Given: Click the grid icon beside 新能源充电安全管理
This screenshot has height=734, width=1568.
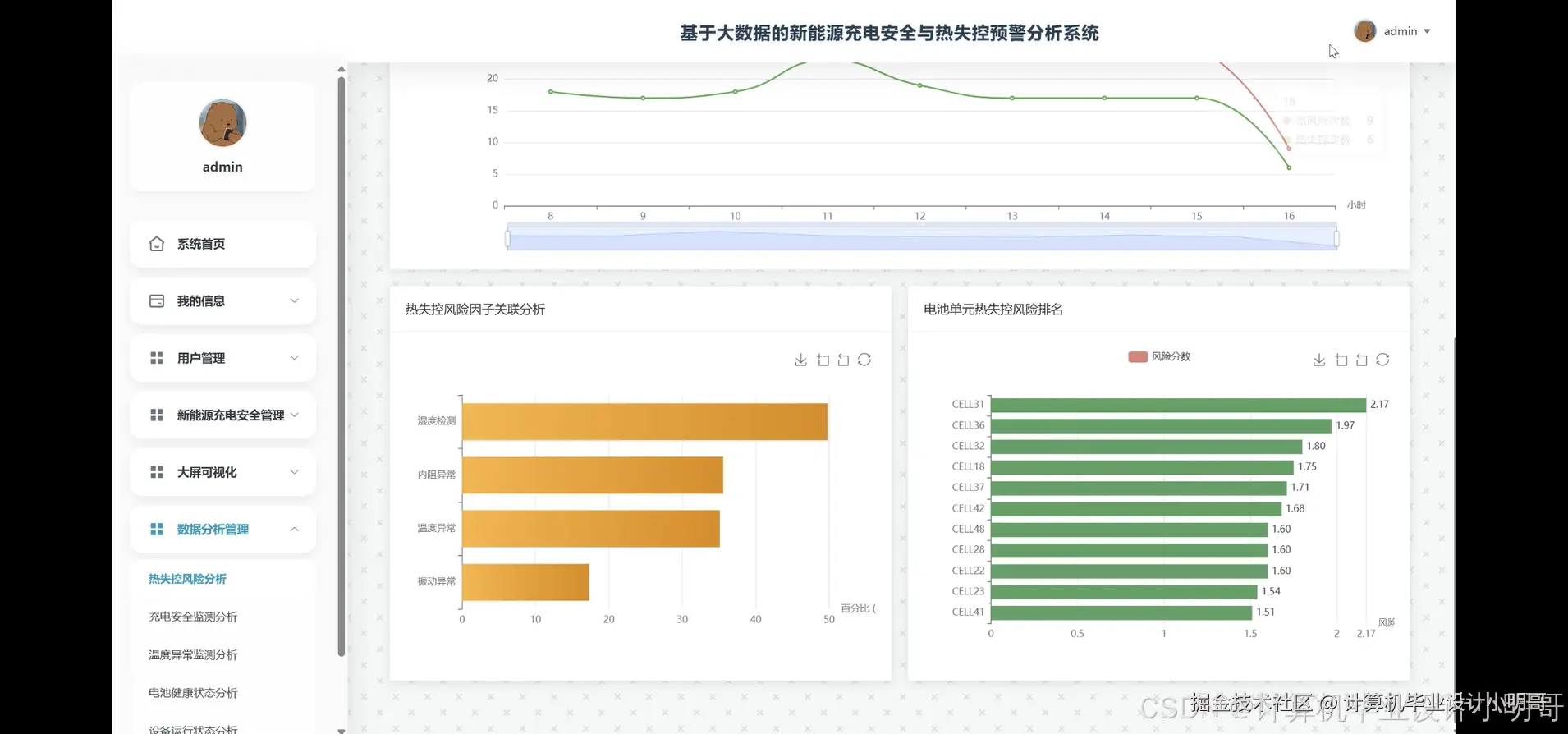Looking at the screenshot, I should click(x=157, y=415).
